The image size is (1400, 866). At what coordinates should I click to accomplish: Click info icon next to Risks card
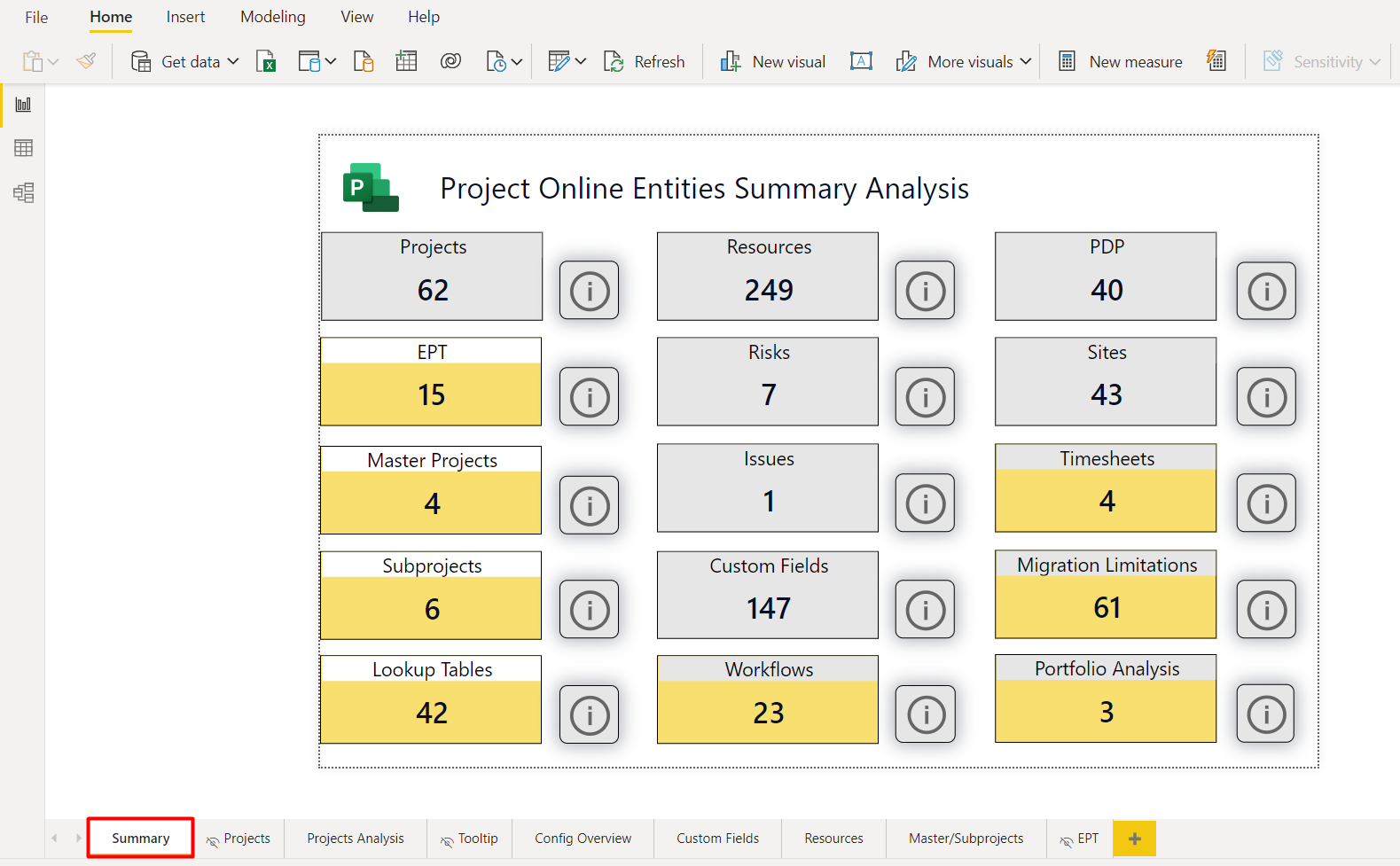[x=926, y=397]
